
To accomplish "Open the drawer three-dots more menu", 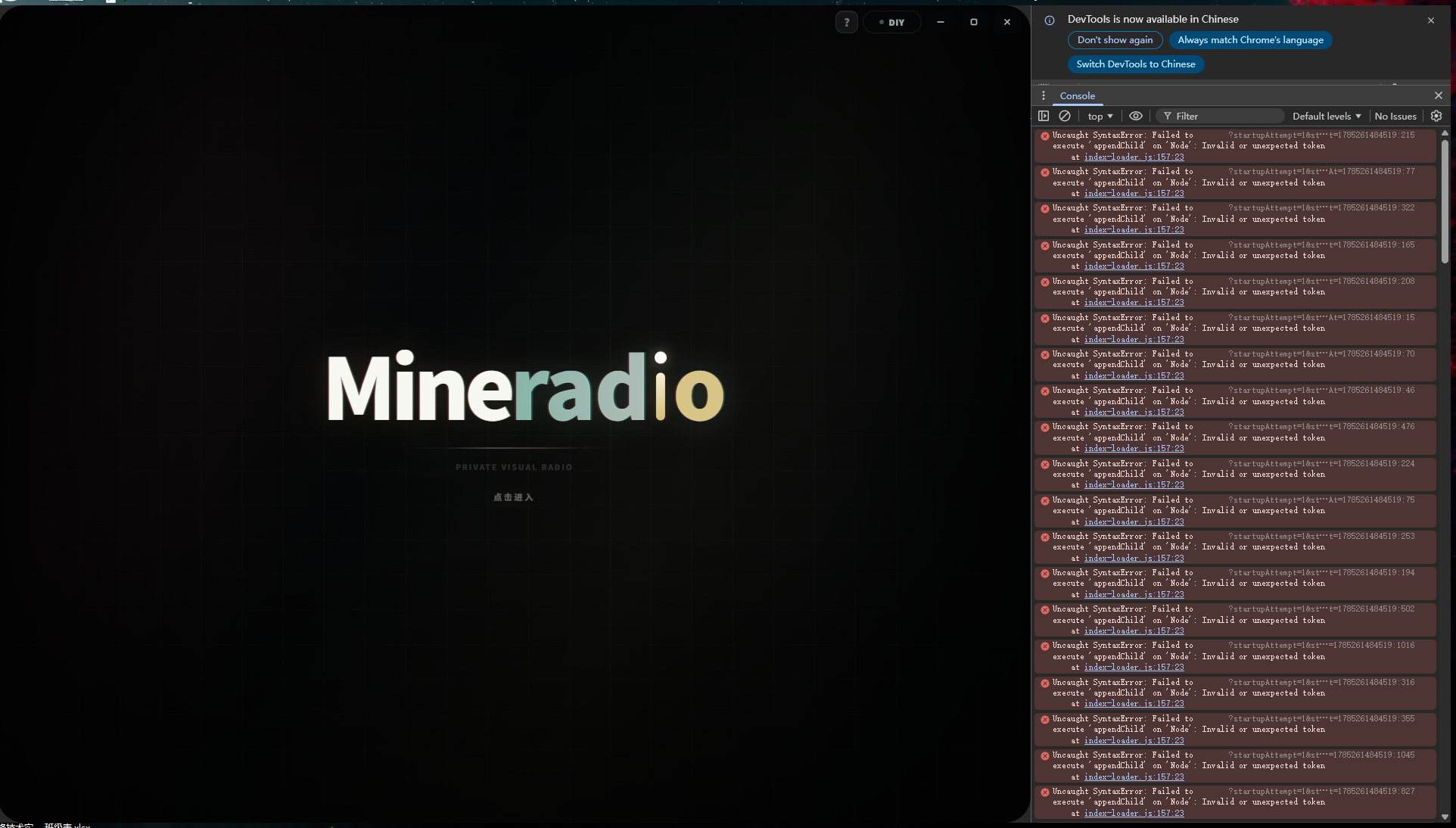I will pyautogui.click(x=1044, y=95).
